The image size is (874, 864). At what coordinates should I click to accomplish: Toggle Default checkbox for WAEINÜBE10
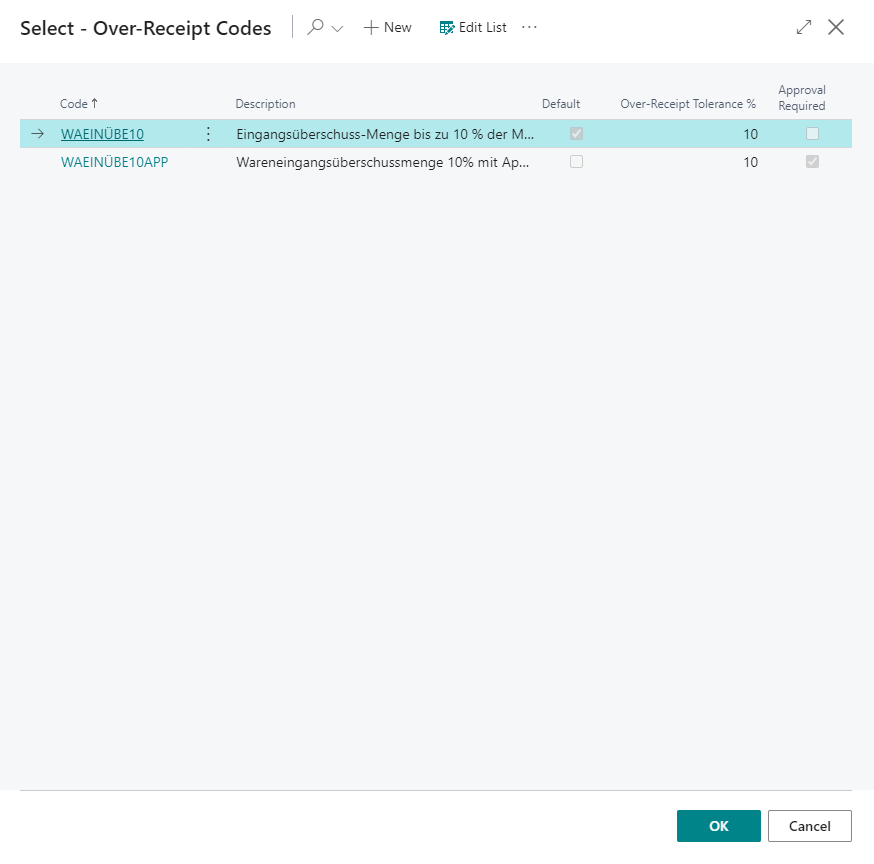coord(576,134)
